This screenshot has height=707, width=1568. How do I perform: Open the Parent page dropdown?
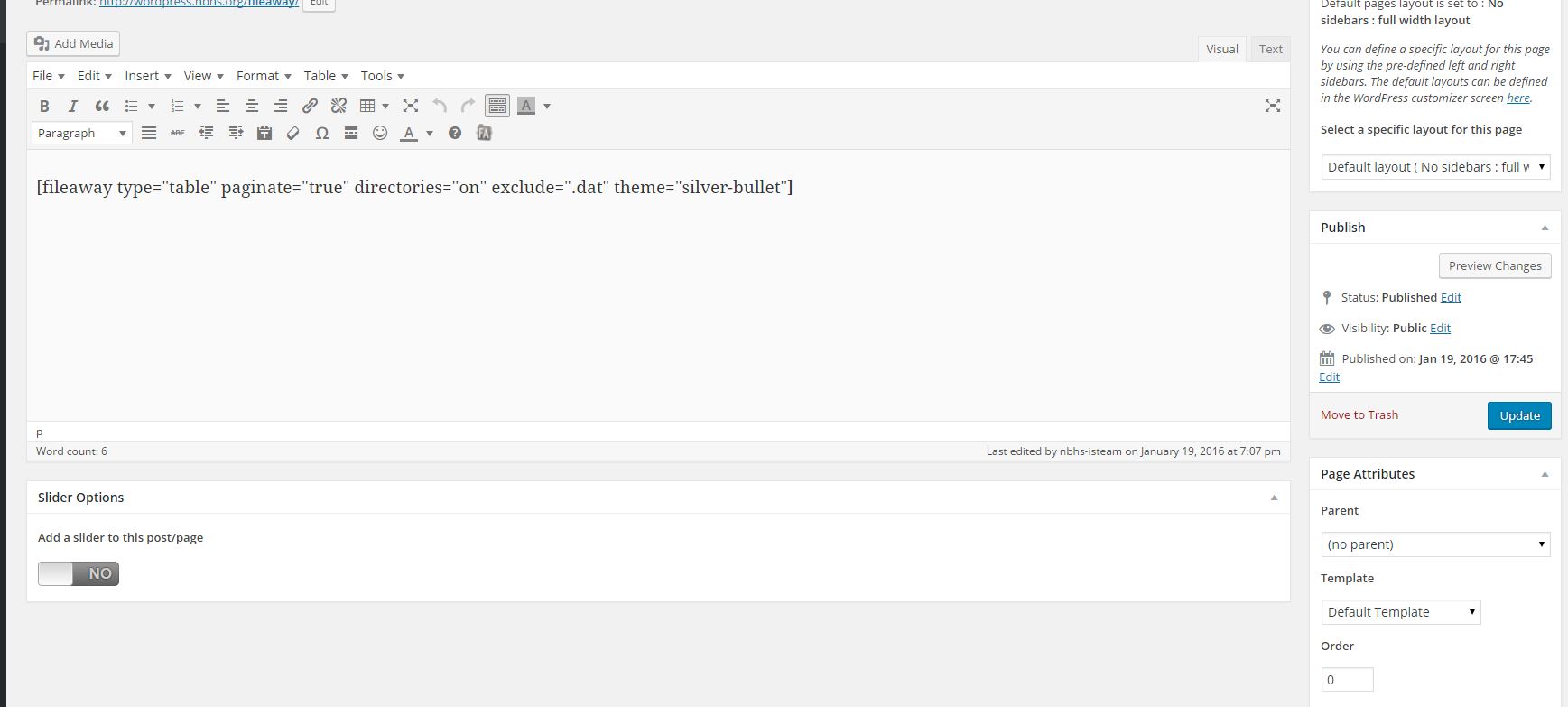pos(1435,544)
